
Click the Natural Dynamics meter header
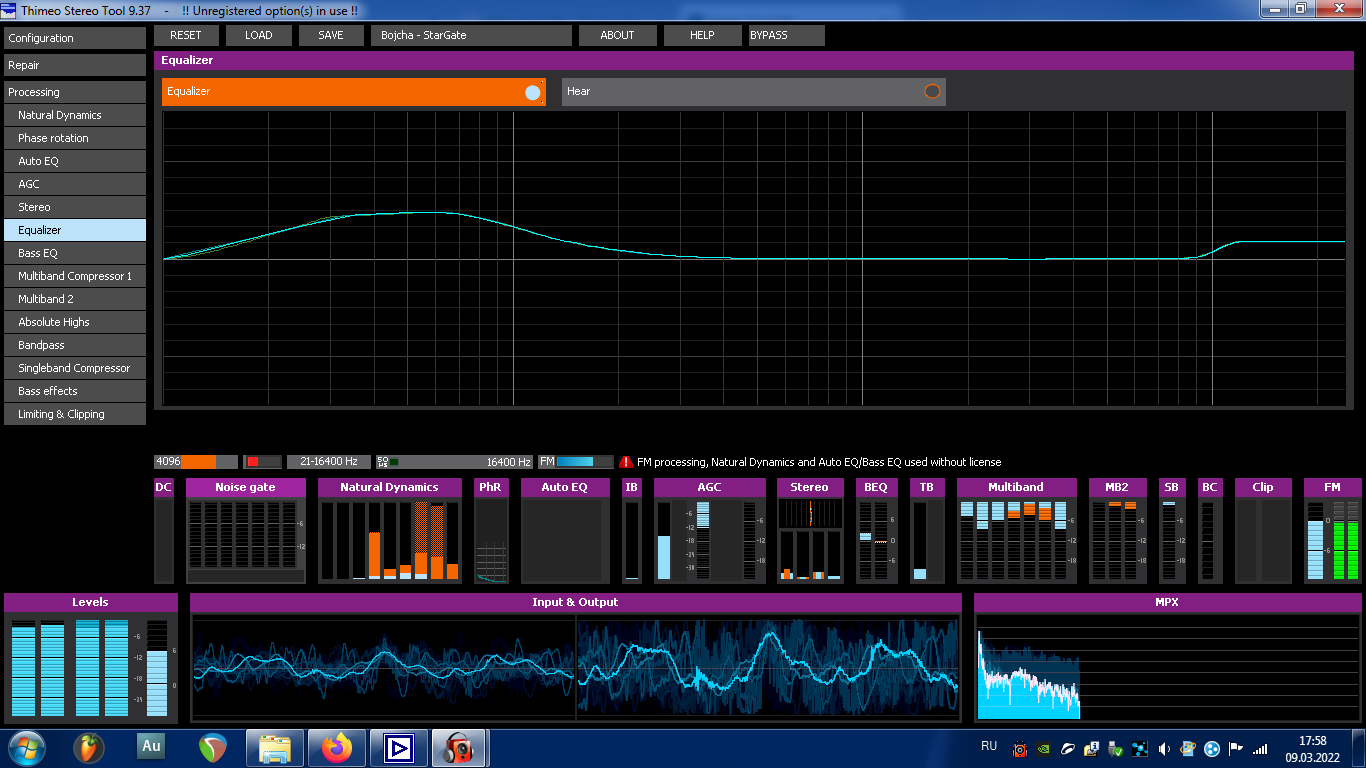(389, 487)
